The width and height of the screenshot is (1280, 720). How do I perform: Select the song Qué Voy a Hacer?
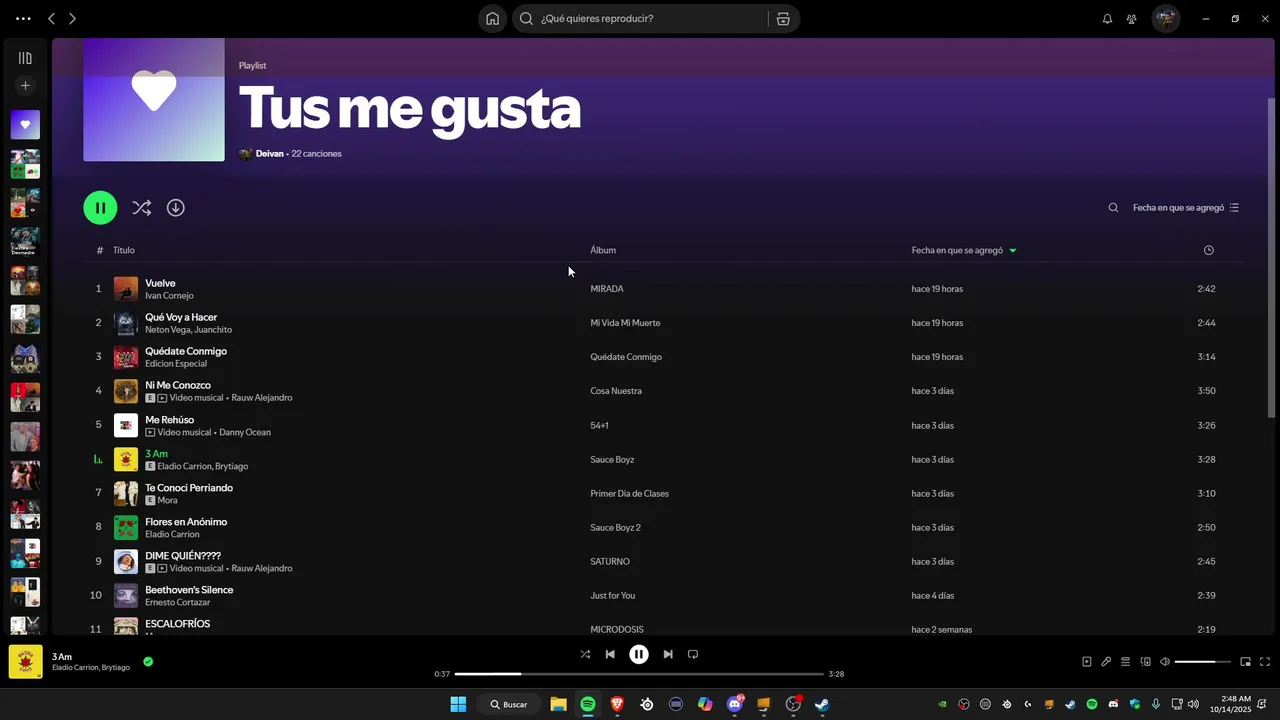pyautogui.click(x=181, y=317)
